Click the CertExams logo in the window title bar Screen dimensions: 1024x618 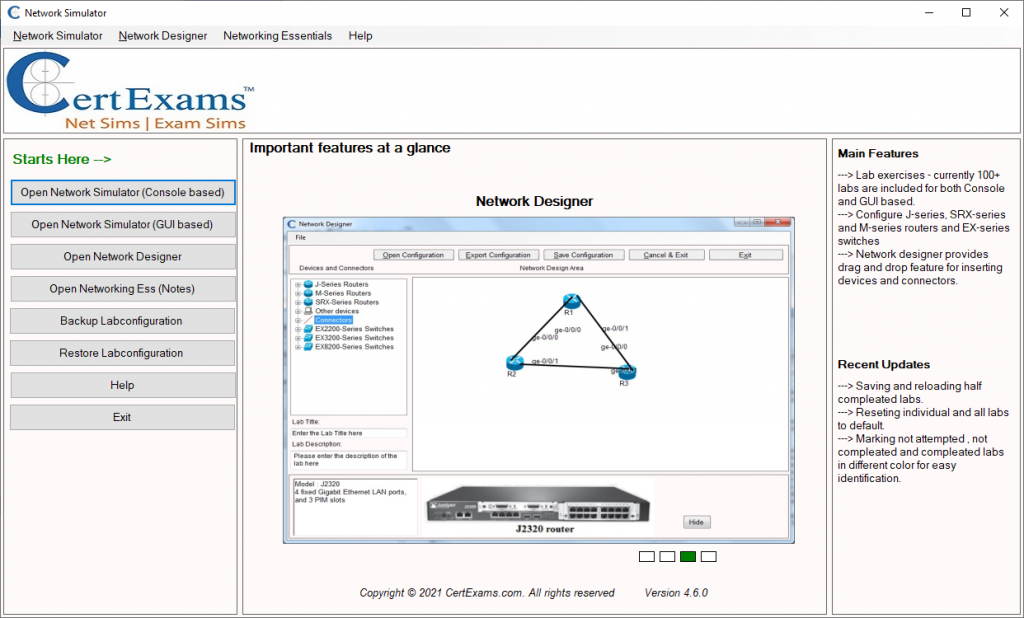click(x=11, y=12)
